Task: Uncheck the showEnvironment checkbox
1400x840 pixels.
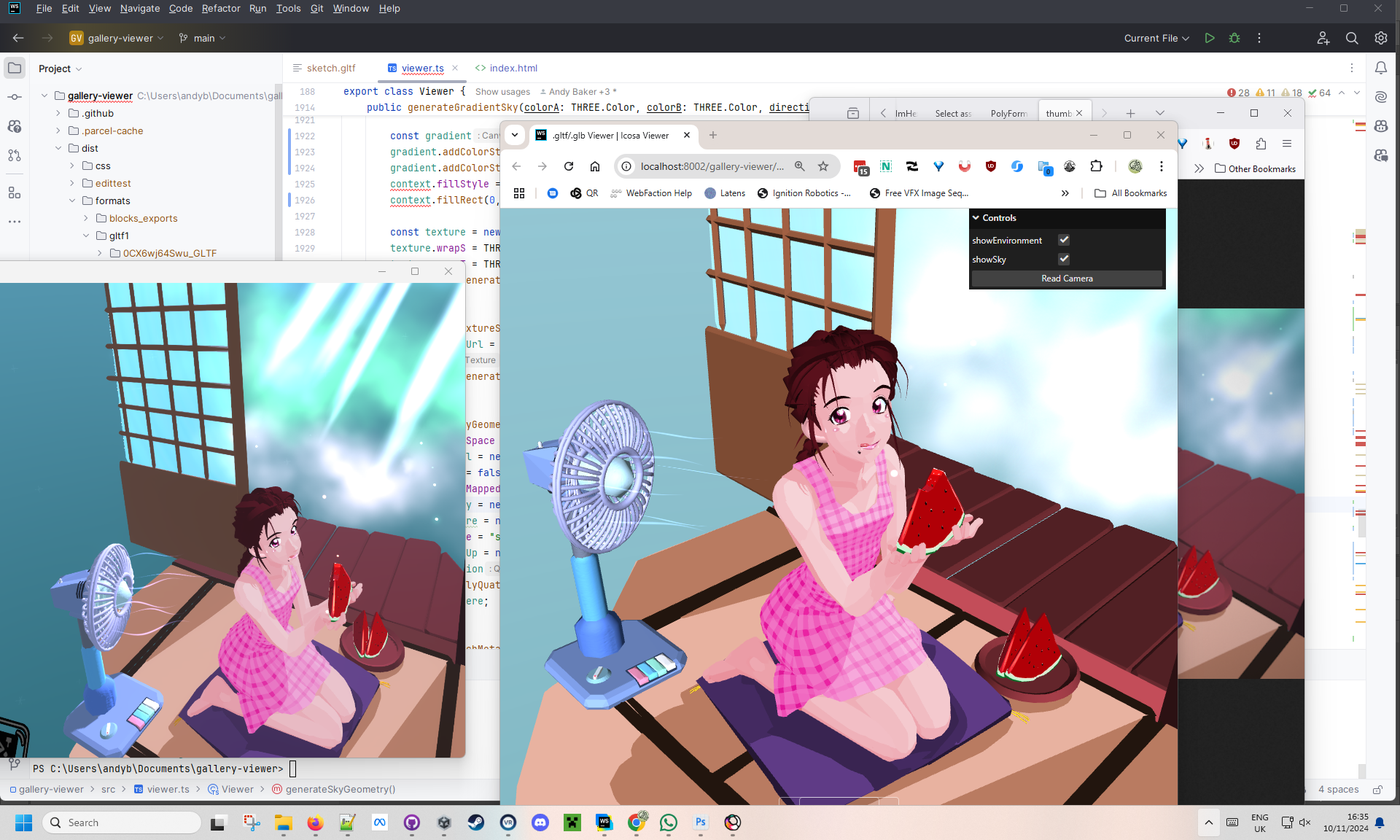Action: pos(1064,240)
